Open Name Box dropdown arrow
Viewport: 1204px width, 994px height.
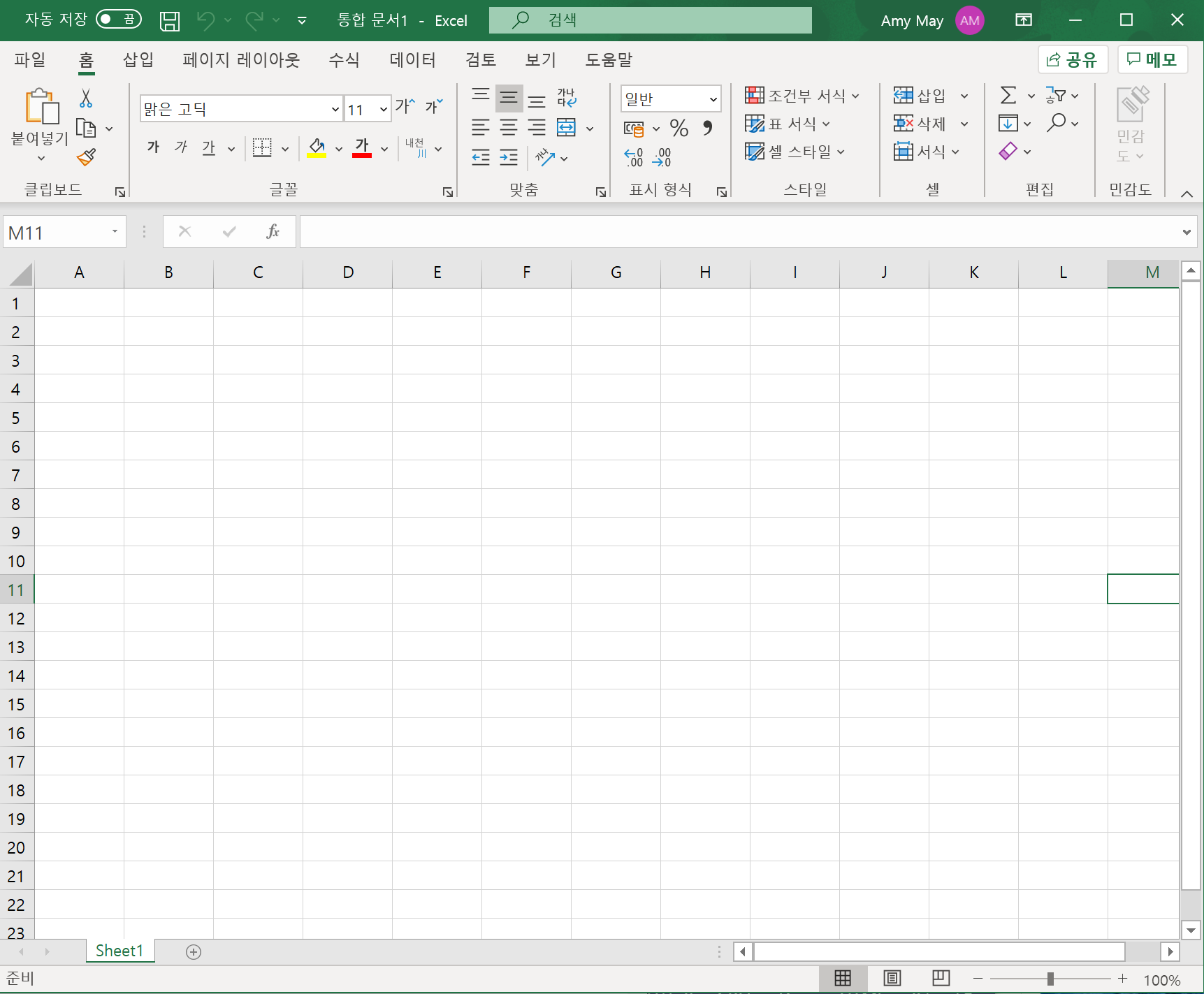tap(115, 232)
